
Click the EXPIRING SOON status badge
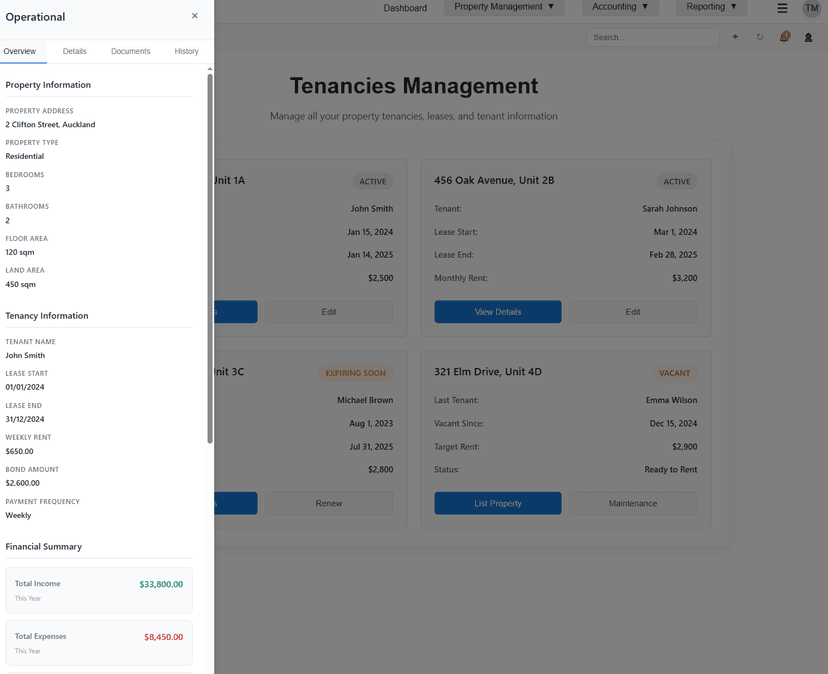pyautogui.click(x=355, y=373)
